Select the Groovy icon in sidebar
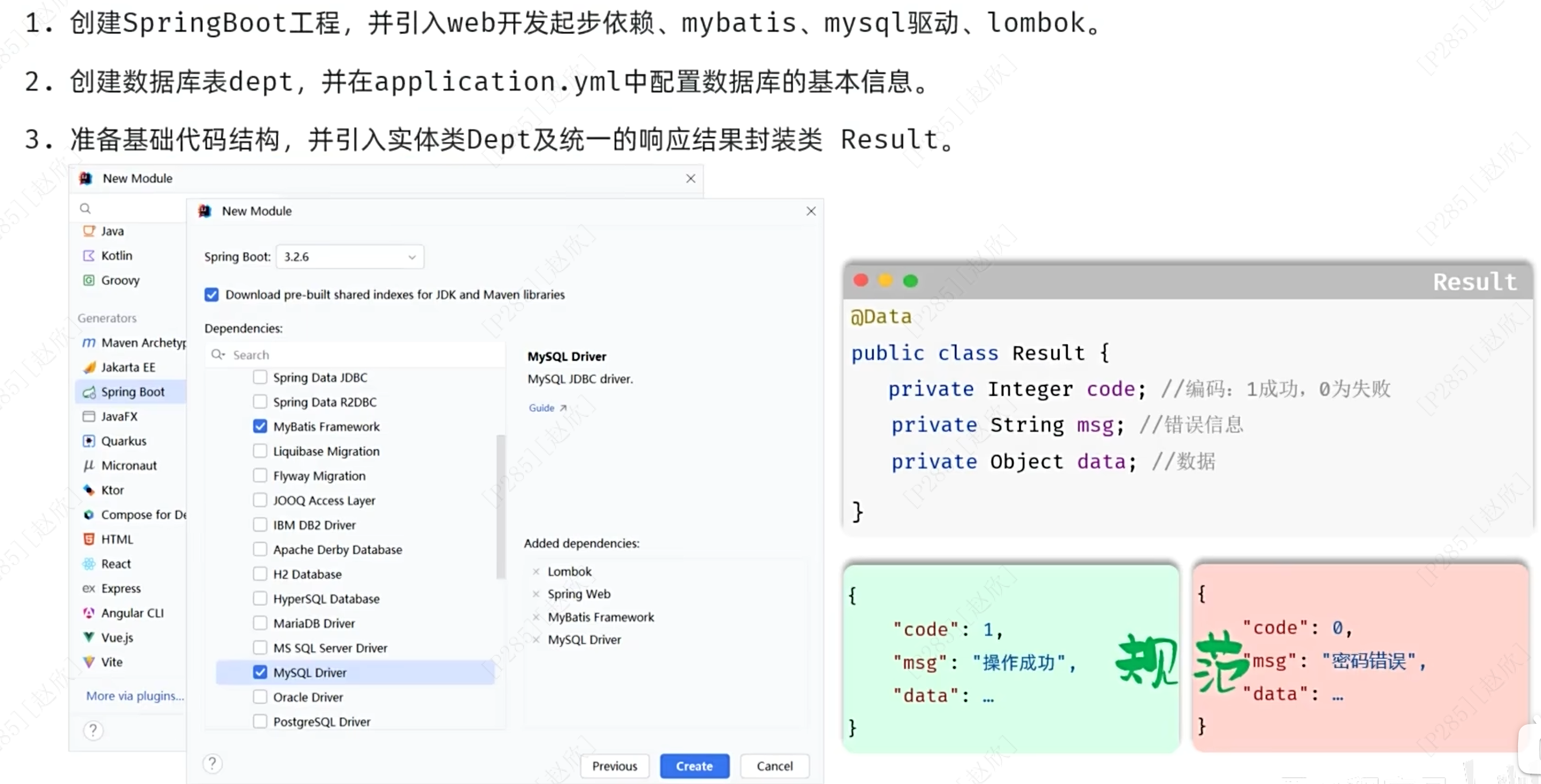Image resolution: width=1541 pixels, height=784 pixels. [88, 280]
